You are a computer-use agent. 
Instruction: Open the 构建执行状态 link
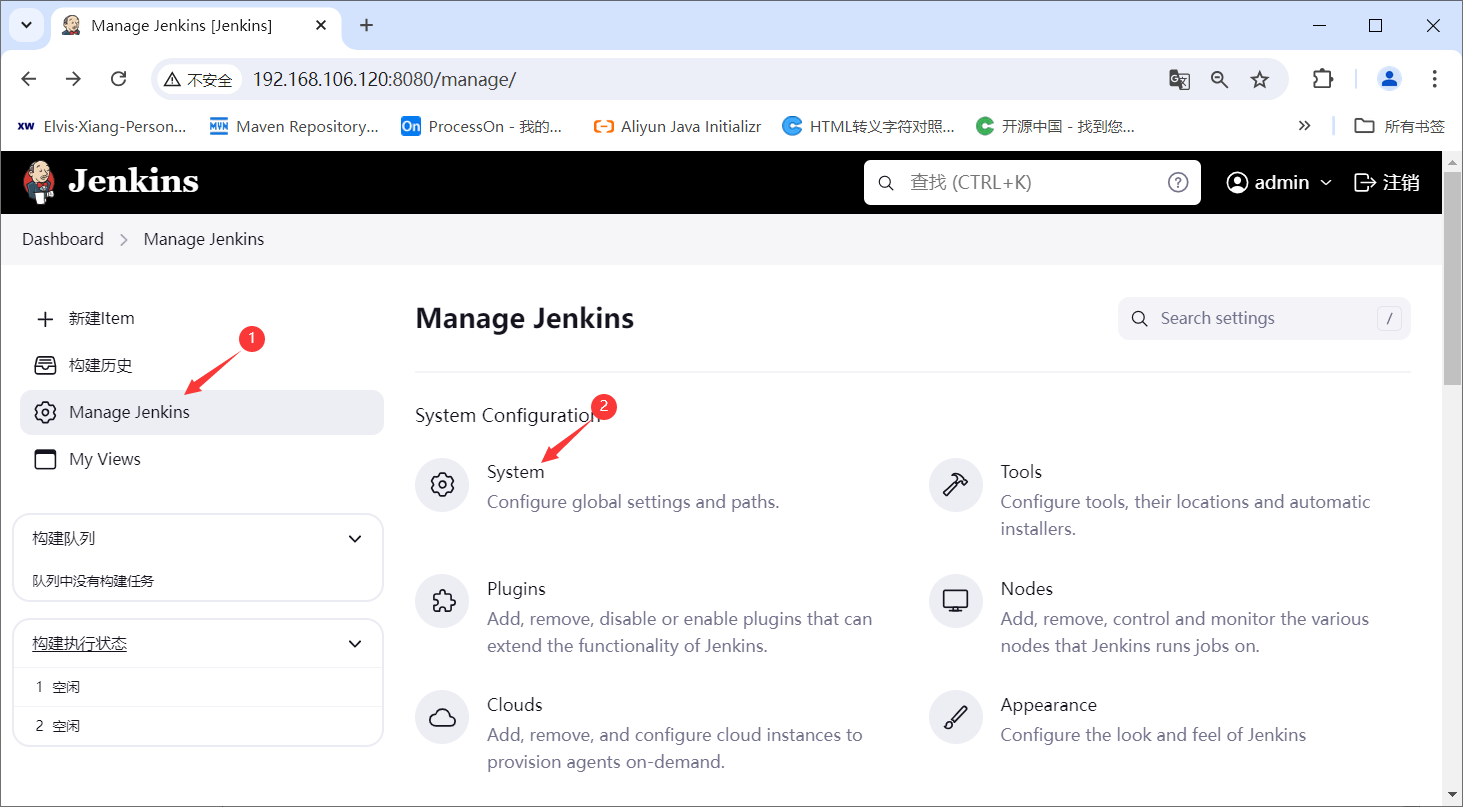(79, 644)
